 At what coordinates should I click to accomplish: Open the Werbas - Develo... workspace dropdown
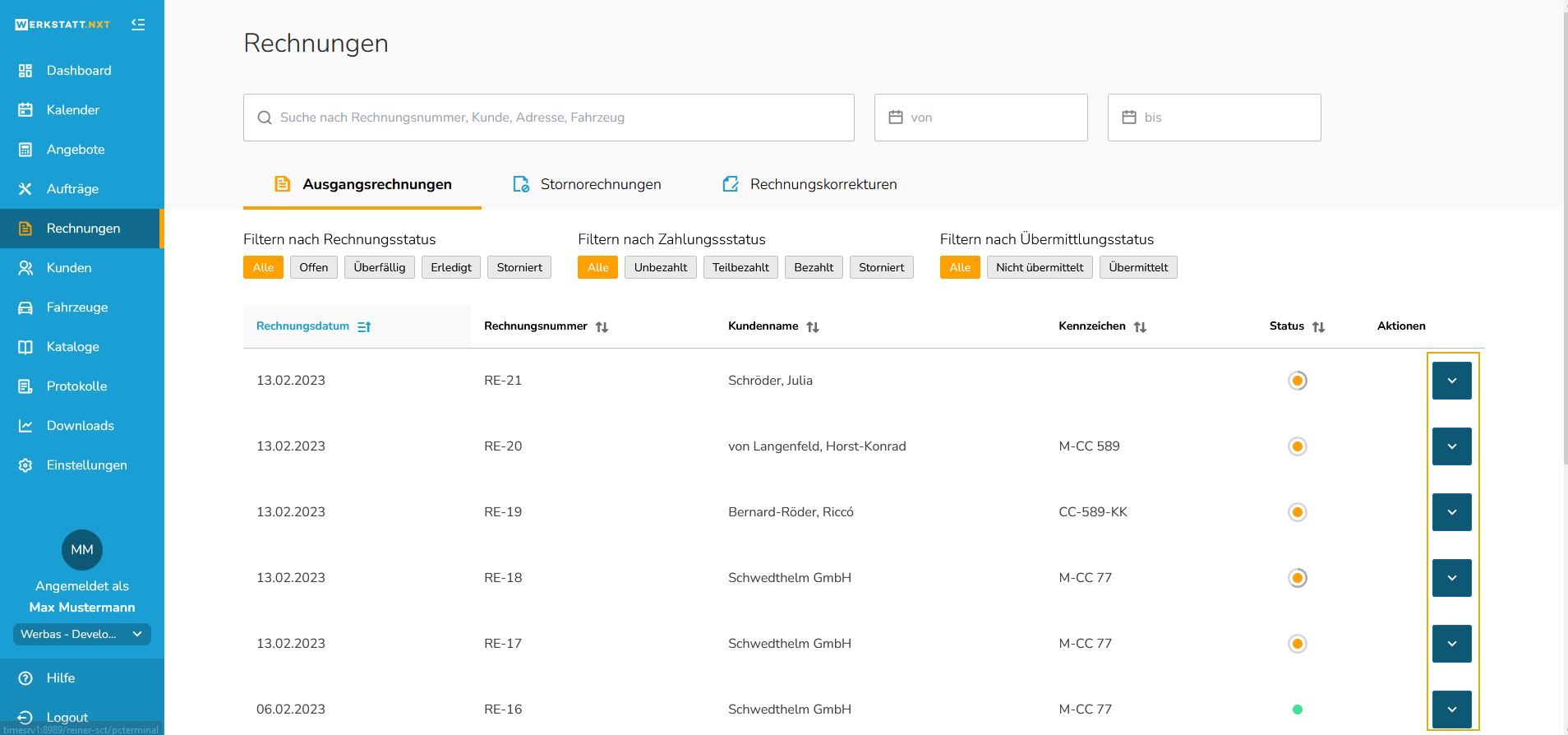pyautogui.click(x=82, y=634)
